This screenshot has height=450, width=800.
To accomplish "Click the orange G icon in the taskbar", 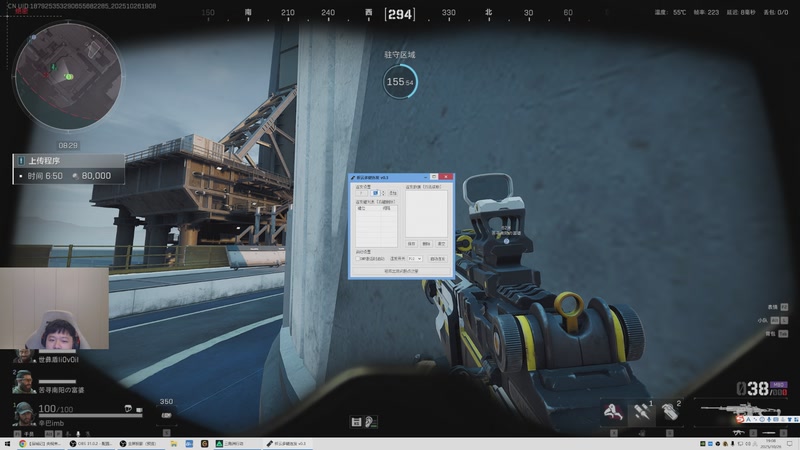I will 205,444.
